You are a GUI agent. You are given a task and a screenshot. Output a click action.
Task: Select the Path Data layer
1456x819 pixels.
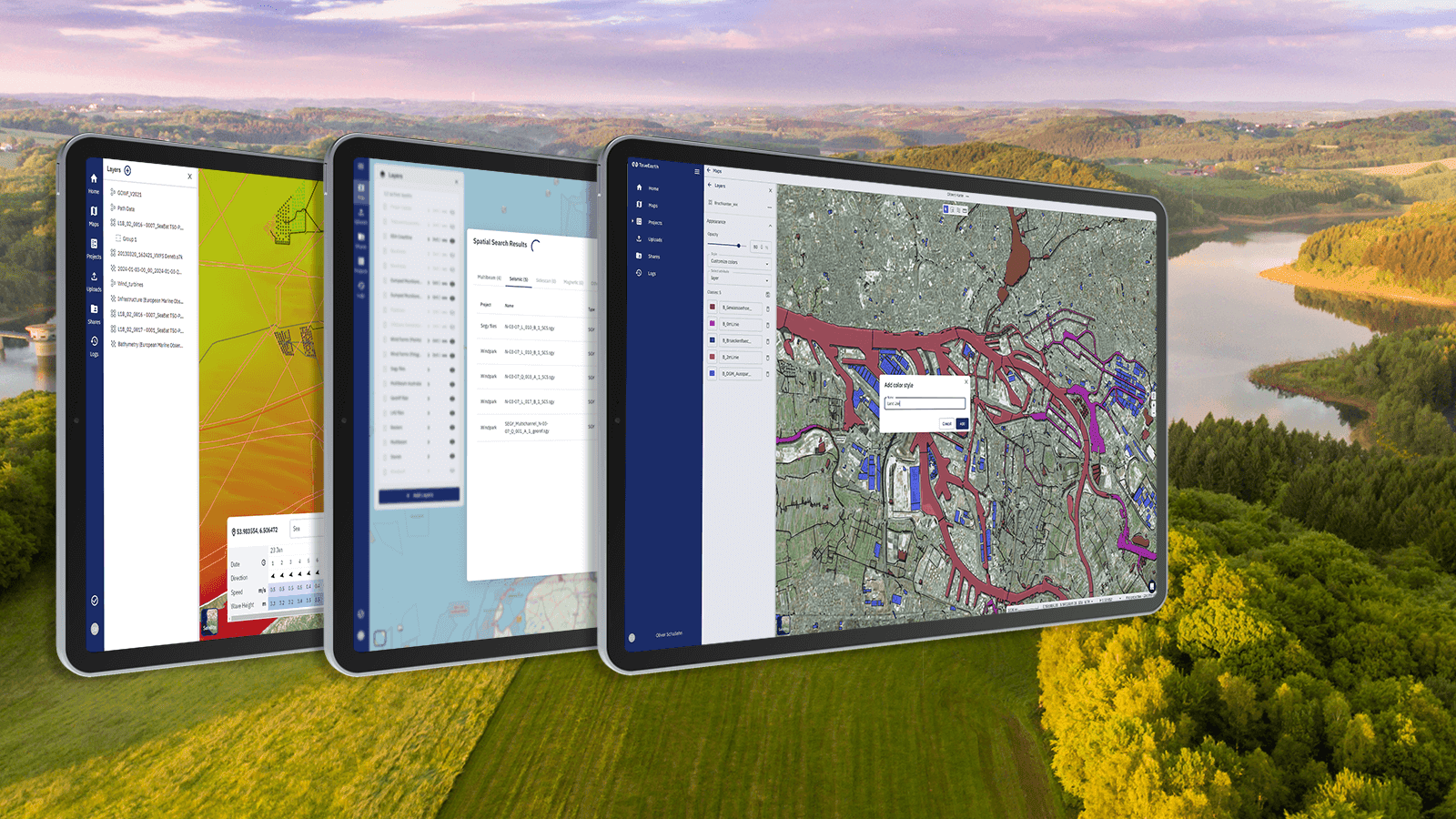click(x=125, y=208)
